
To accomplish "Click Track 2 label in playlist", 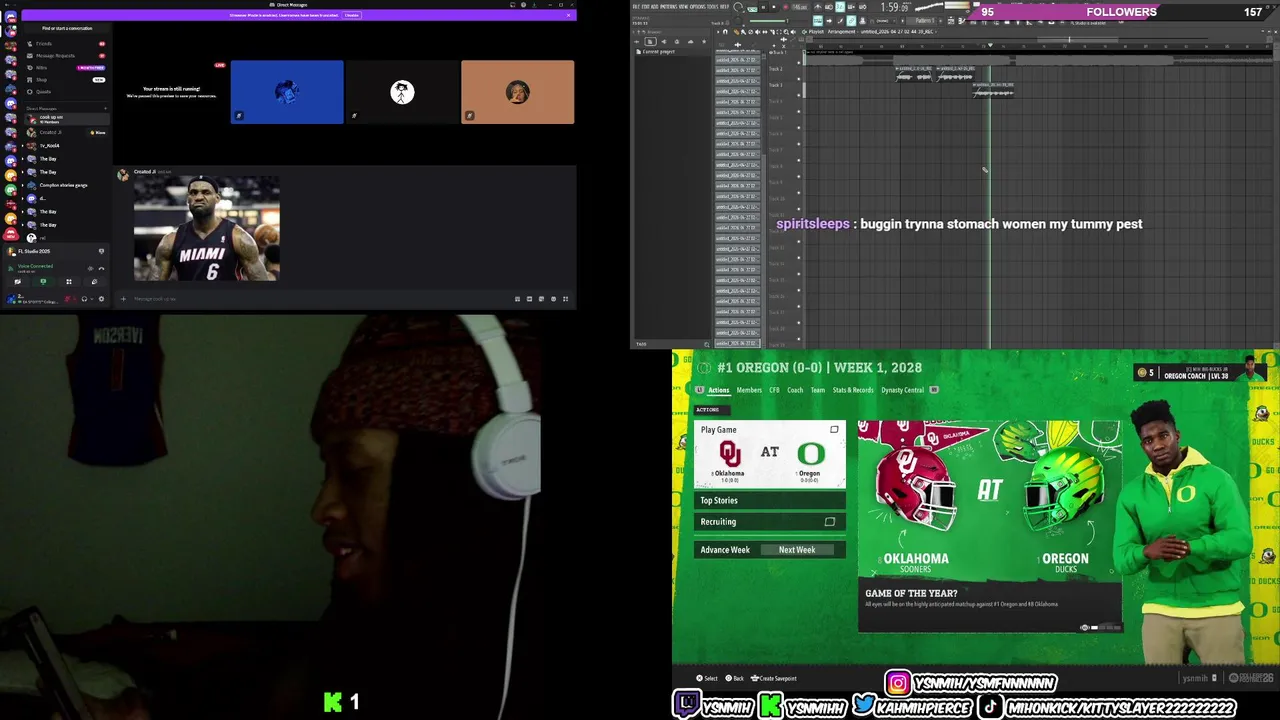I will [x=776, y=69].
